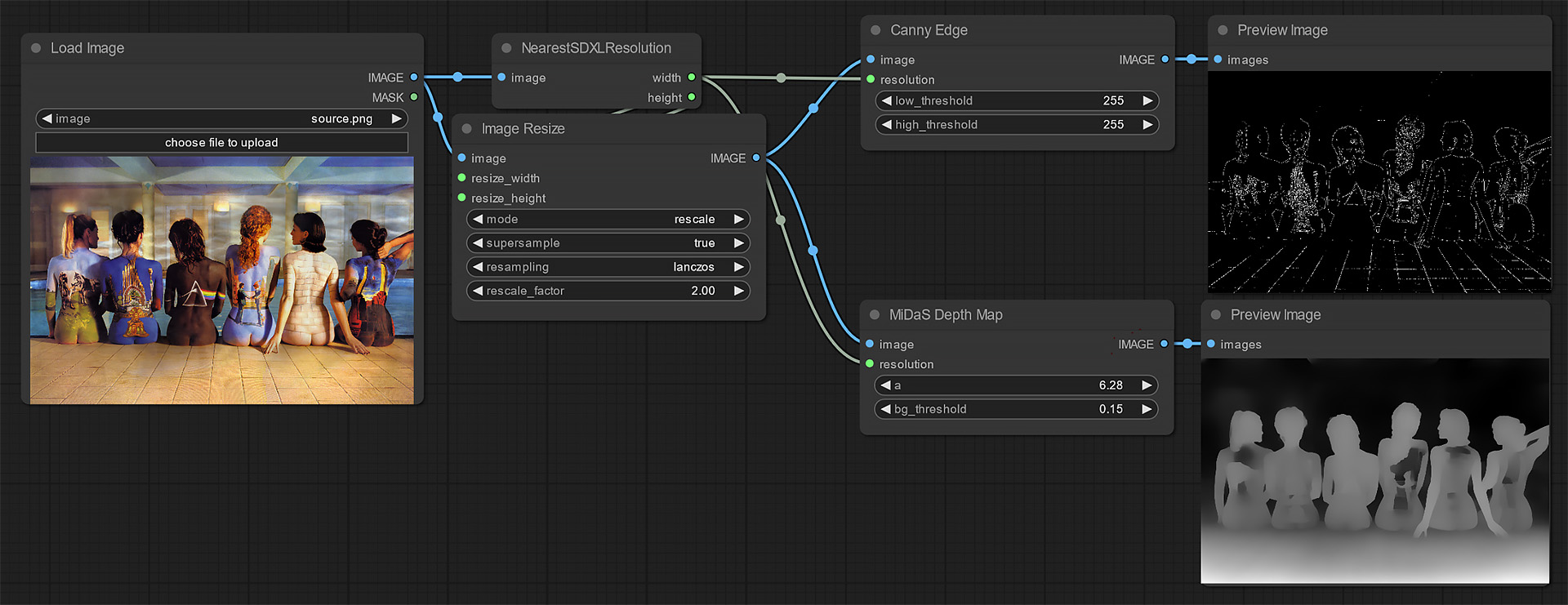1568x605 pixels.
Task: Increase low_threshold with right arrow
Action: (1148, 100)
